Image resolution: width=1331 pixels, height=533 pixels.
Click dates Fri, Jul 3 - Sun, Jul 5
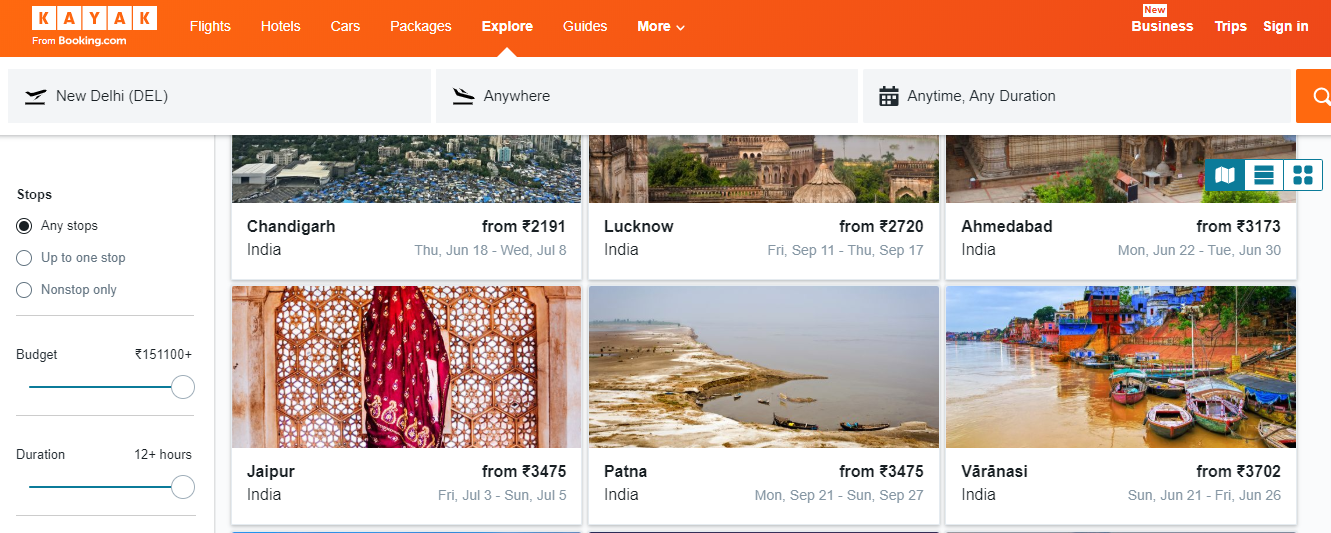(502, 495)
